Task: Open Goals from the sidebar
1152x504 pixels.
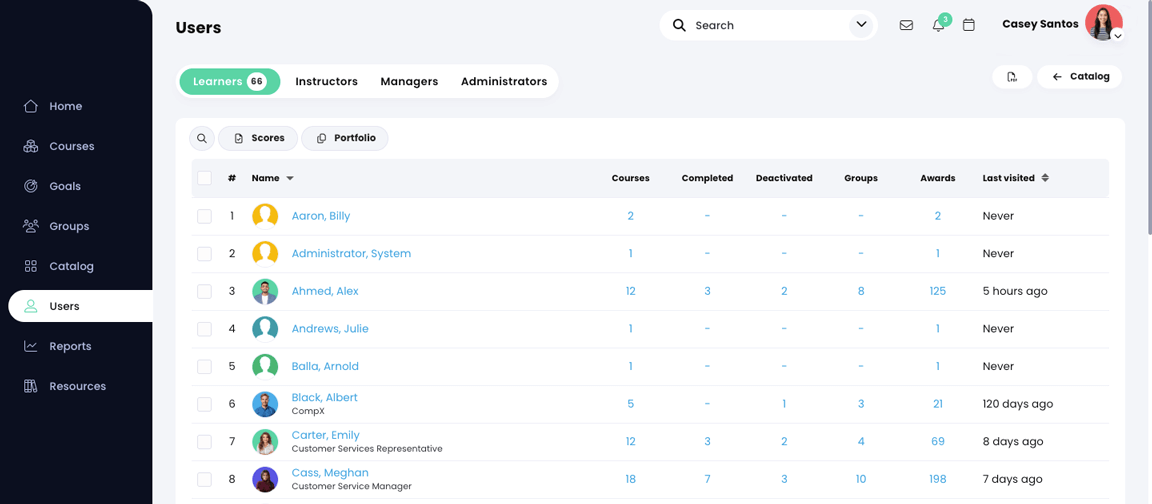Action: [x=65, y=186]
